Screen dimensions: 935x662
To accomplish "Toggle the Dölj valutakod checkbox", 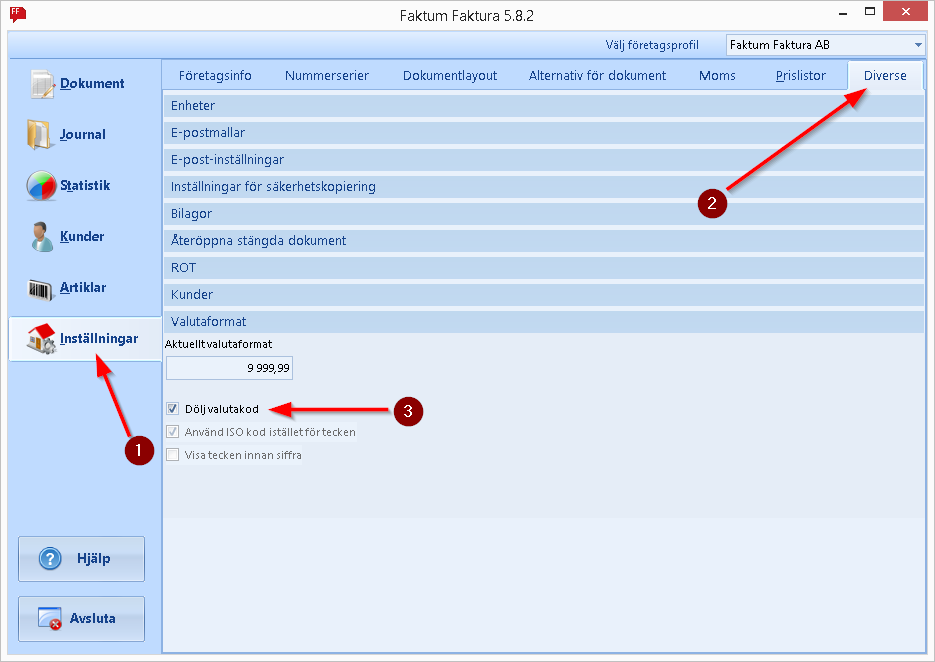I will click(x=173, y=409).
